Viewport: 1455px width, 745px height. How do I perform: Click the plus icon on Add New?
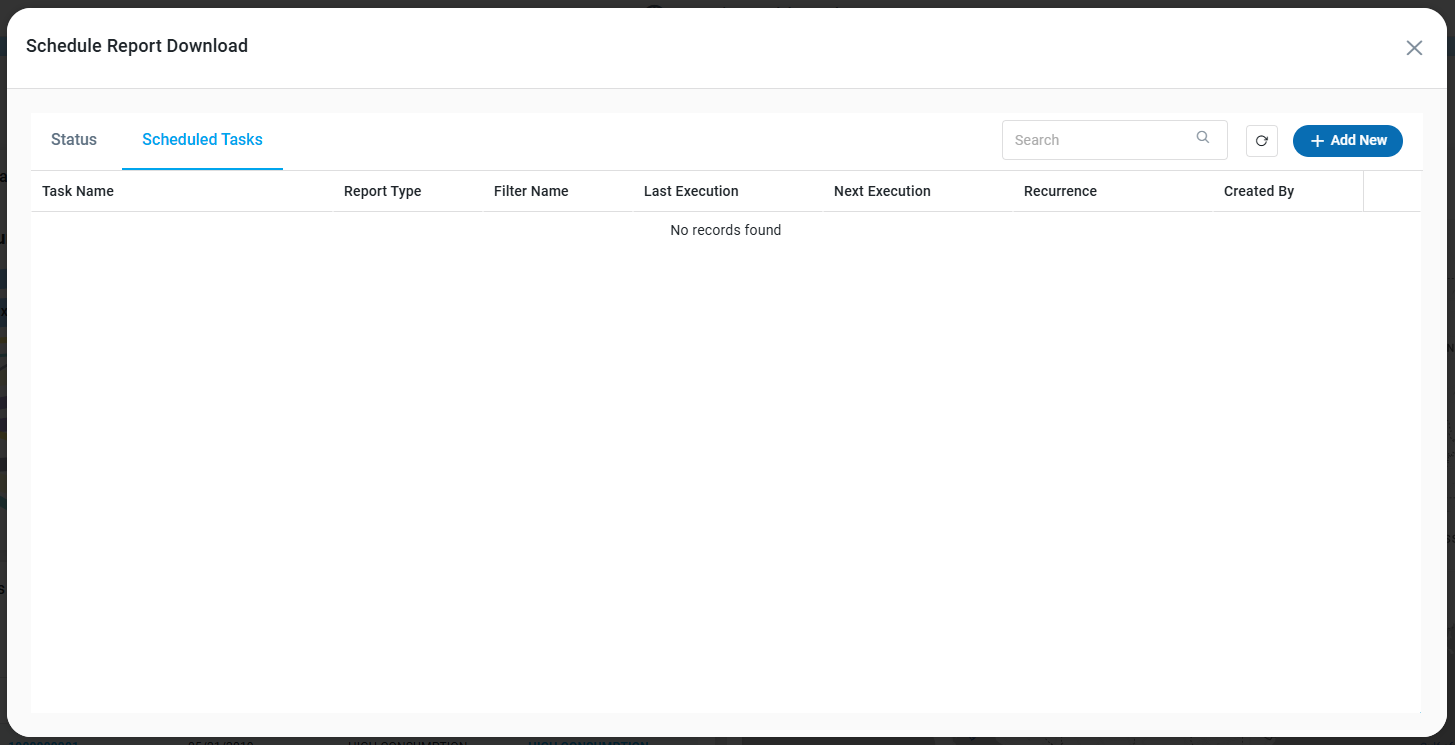point(1317,141)
